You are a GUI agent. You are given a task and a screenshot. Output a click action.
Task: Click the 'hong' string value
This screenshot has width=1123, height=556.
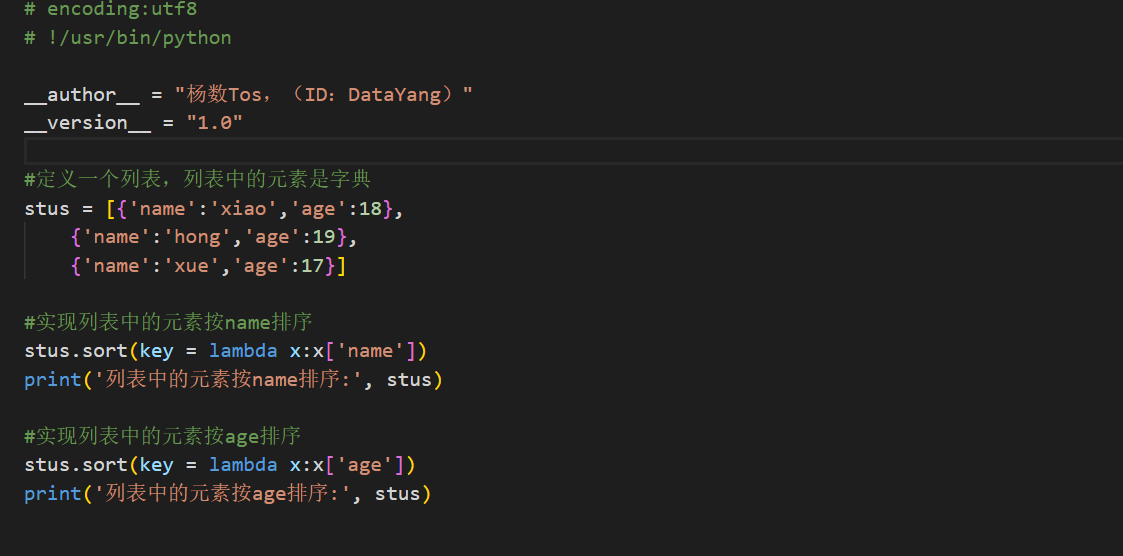pyautogui.click(x=198, y=237)
